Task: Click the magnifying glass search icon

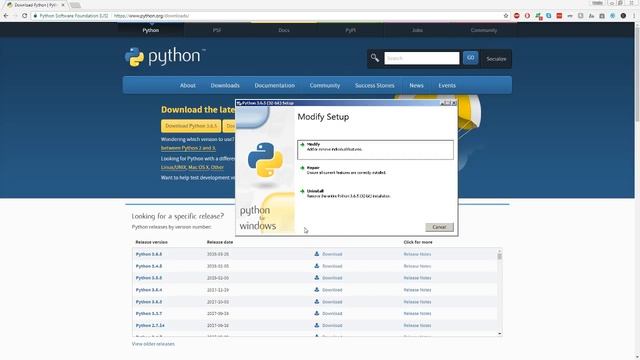Action: click(375, 58)
